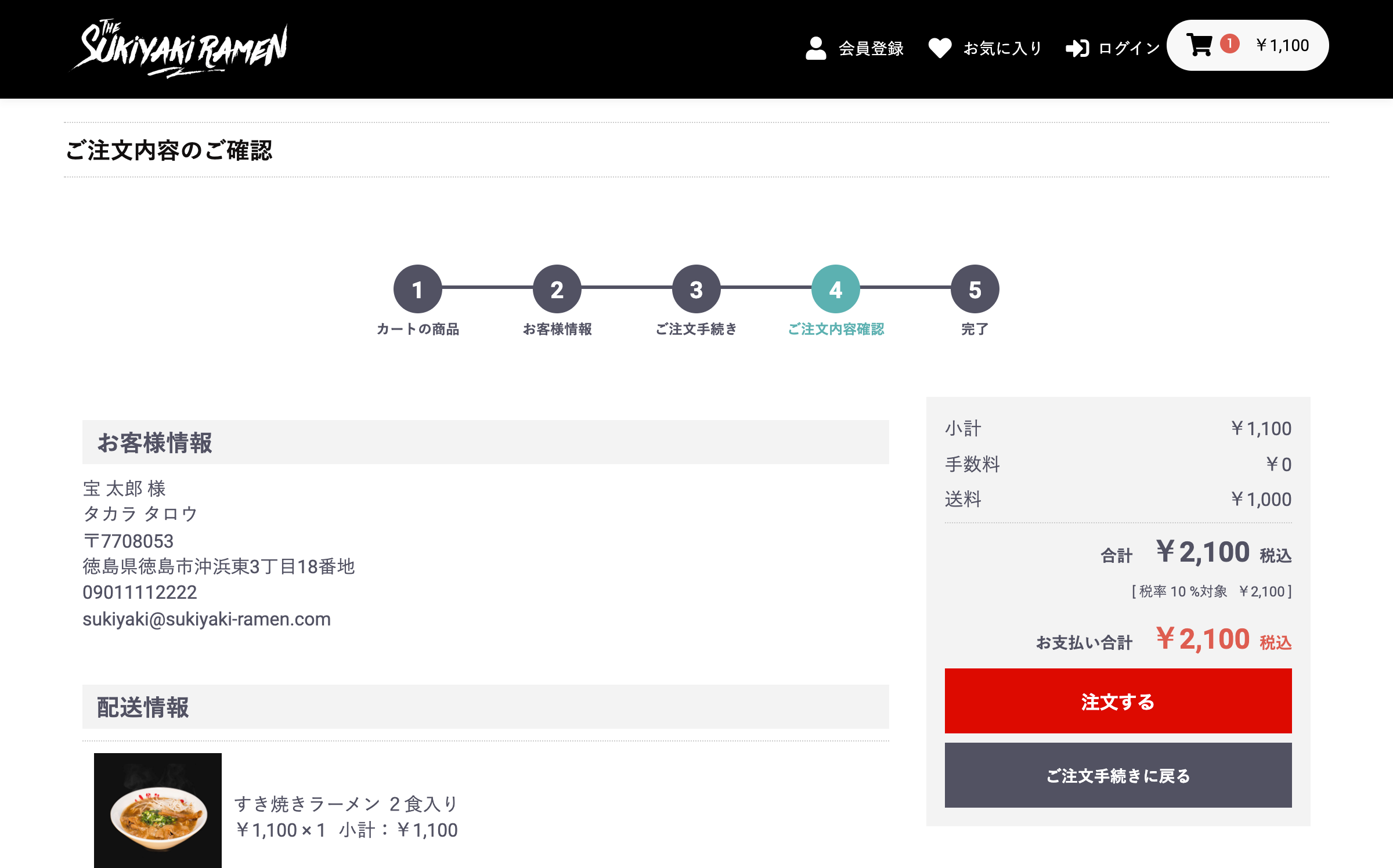Screen dimensions: 1393x868
Task: Click the login arrow icon
Action: pyautogui.click(x=1077, y=48)
